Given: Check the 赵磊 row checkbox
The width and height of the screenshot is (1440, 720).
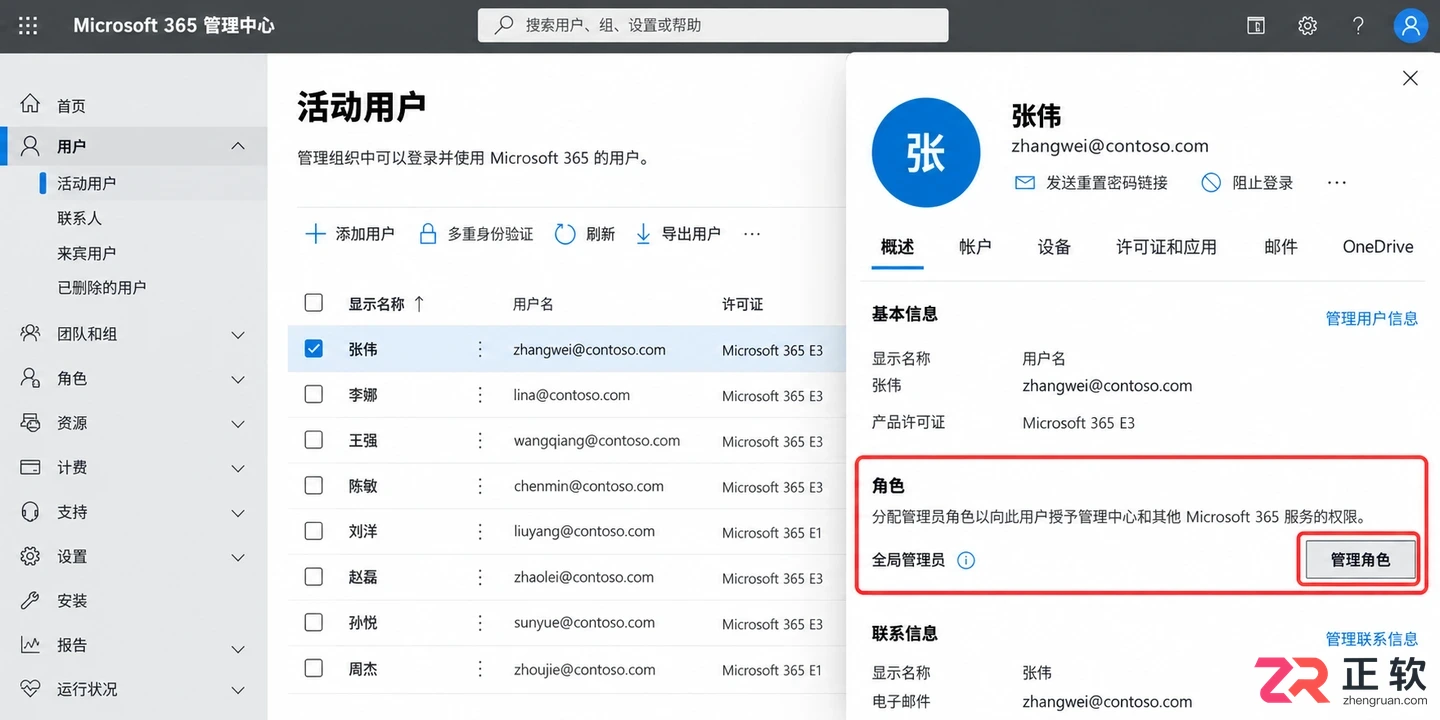Looking at the screenshot, I should (x=314, y=577).
